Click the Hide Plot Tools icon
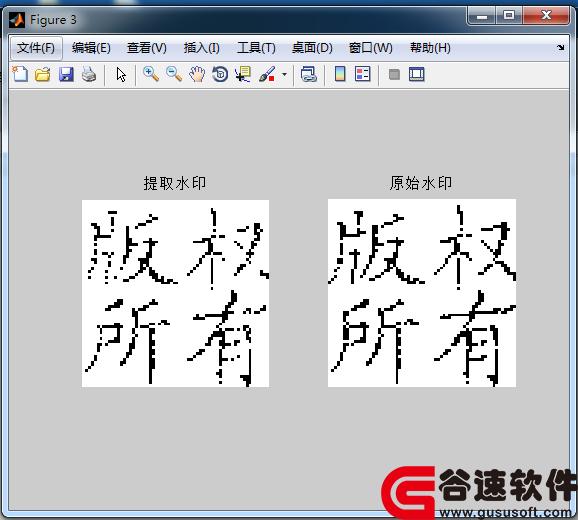The height and width of the screenshot is (520, 578). coord(394,75)
